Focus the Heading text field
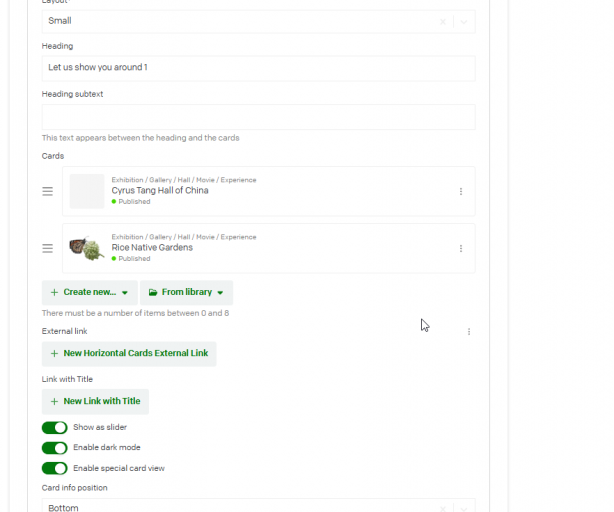Image resolution: width=614 pixels, height=512 pixels. [258, 68]
